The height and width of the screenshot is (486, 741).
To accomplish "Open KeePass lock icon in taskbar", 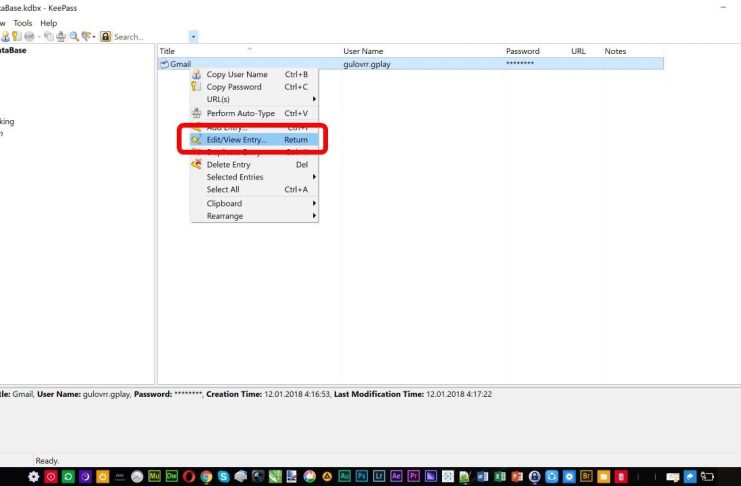I will (534, 477).
